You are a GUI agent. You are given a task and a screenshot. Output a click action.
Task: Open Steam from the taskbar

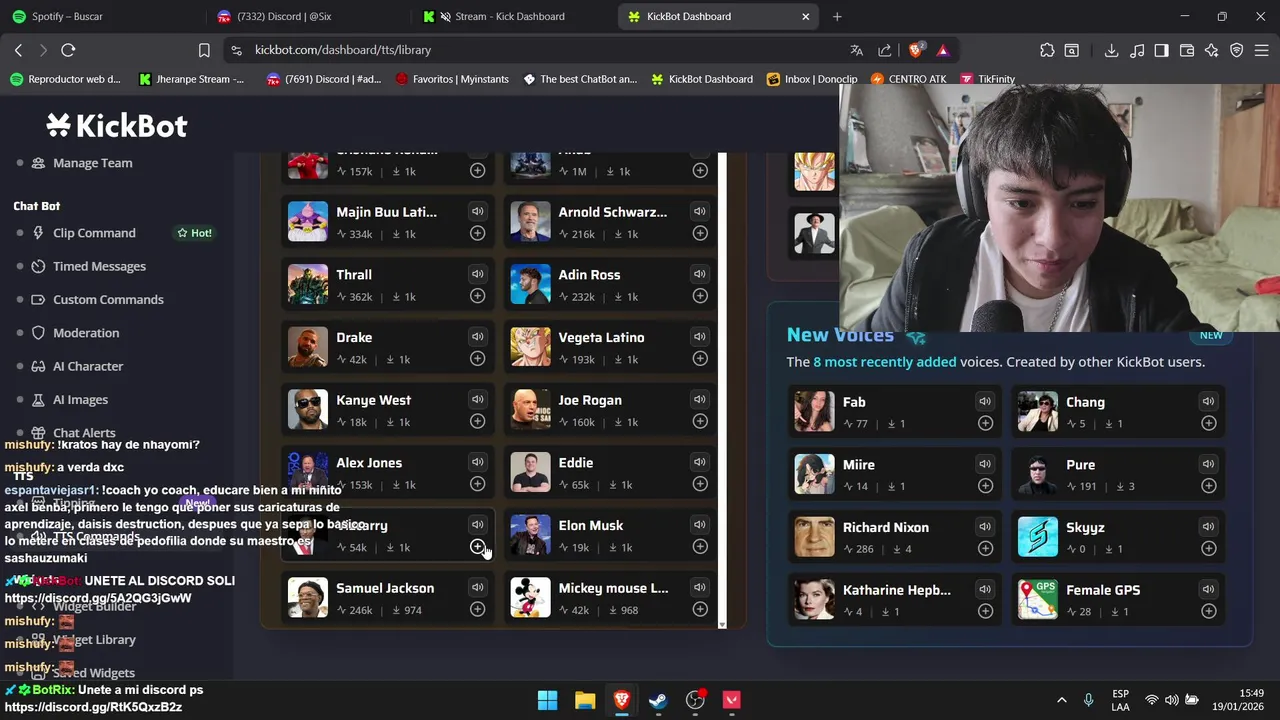pos(658,700)
